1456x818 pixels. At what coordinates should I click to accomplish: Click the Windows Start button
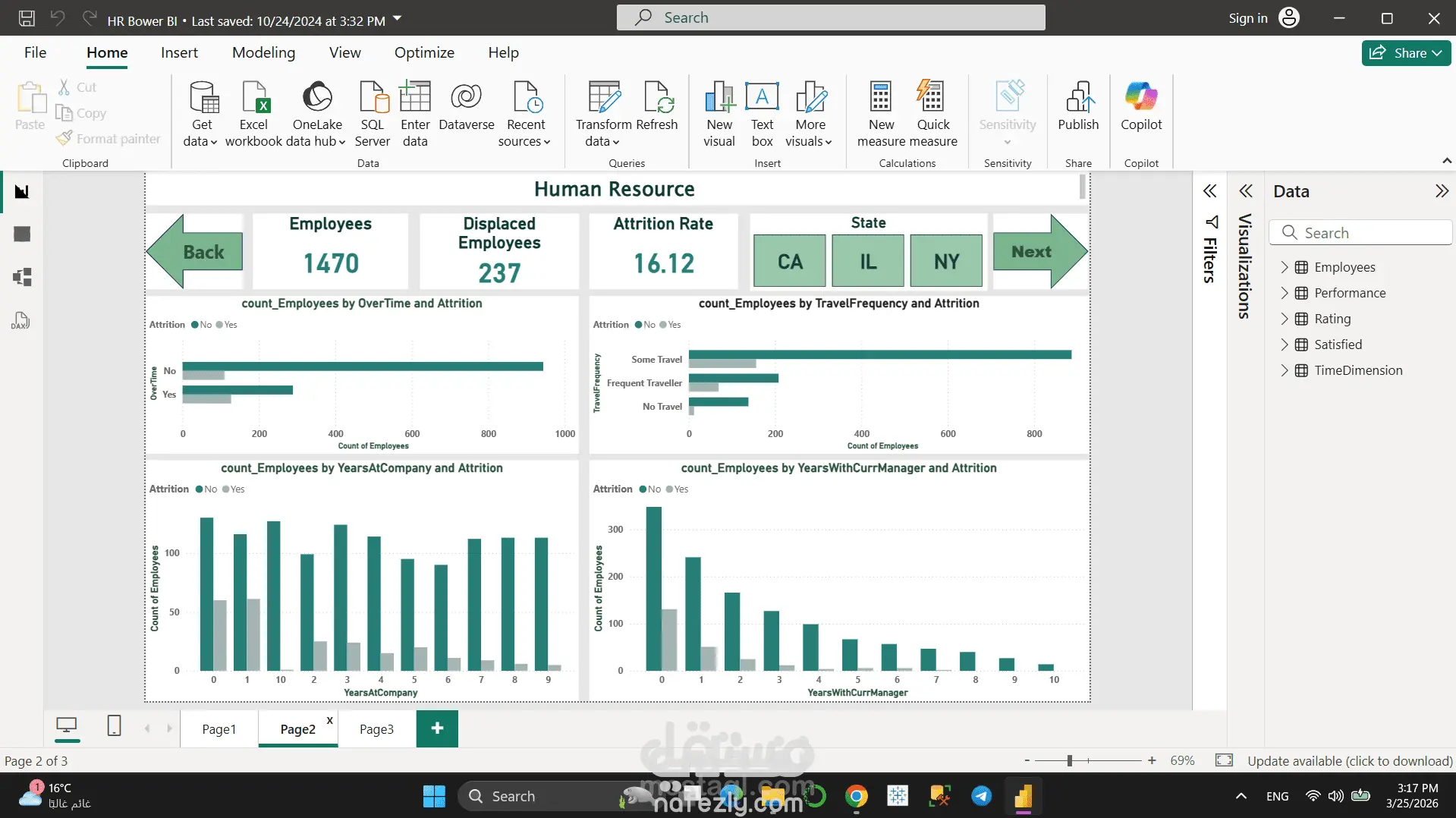pos(434,796)
